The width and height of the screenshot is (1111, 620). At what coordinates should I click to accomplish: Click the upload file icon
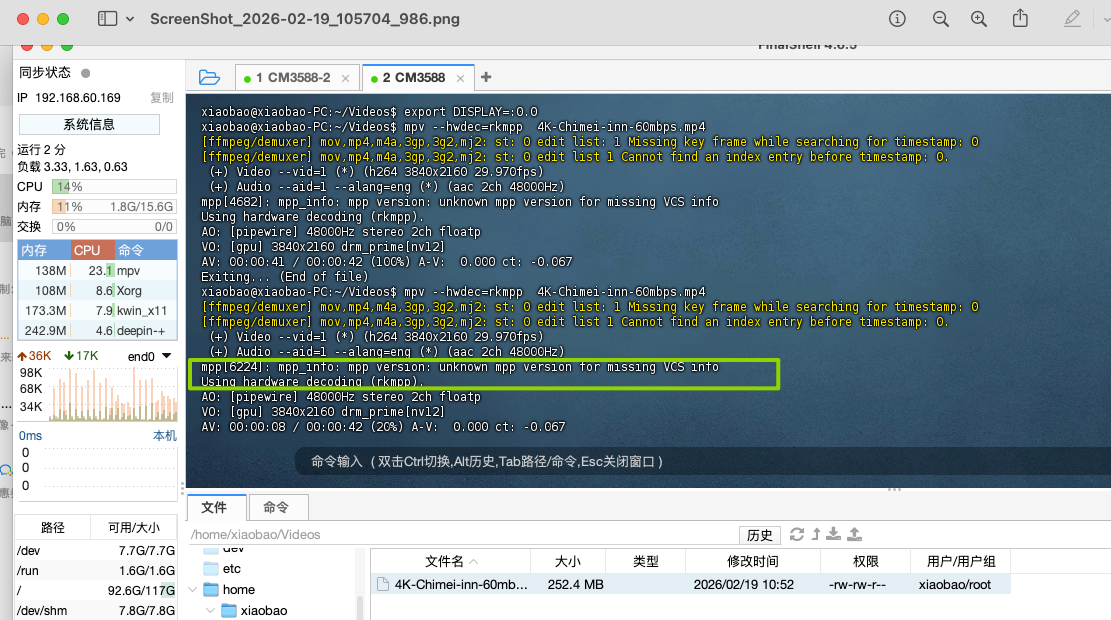coord(853,534)
